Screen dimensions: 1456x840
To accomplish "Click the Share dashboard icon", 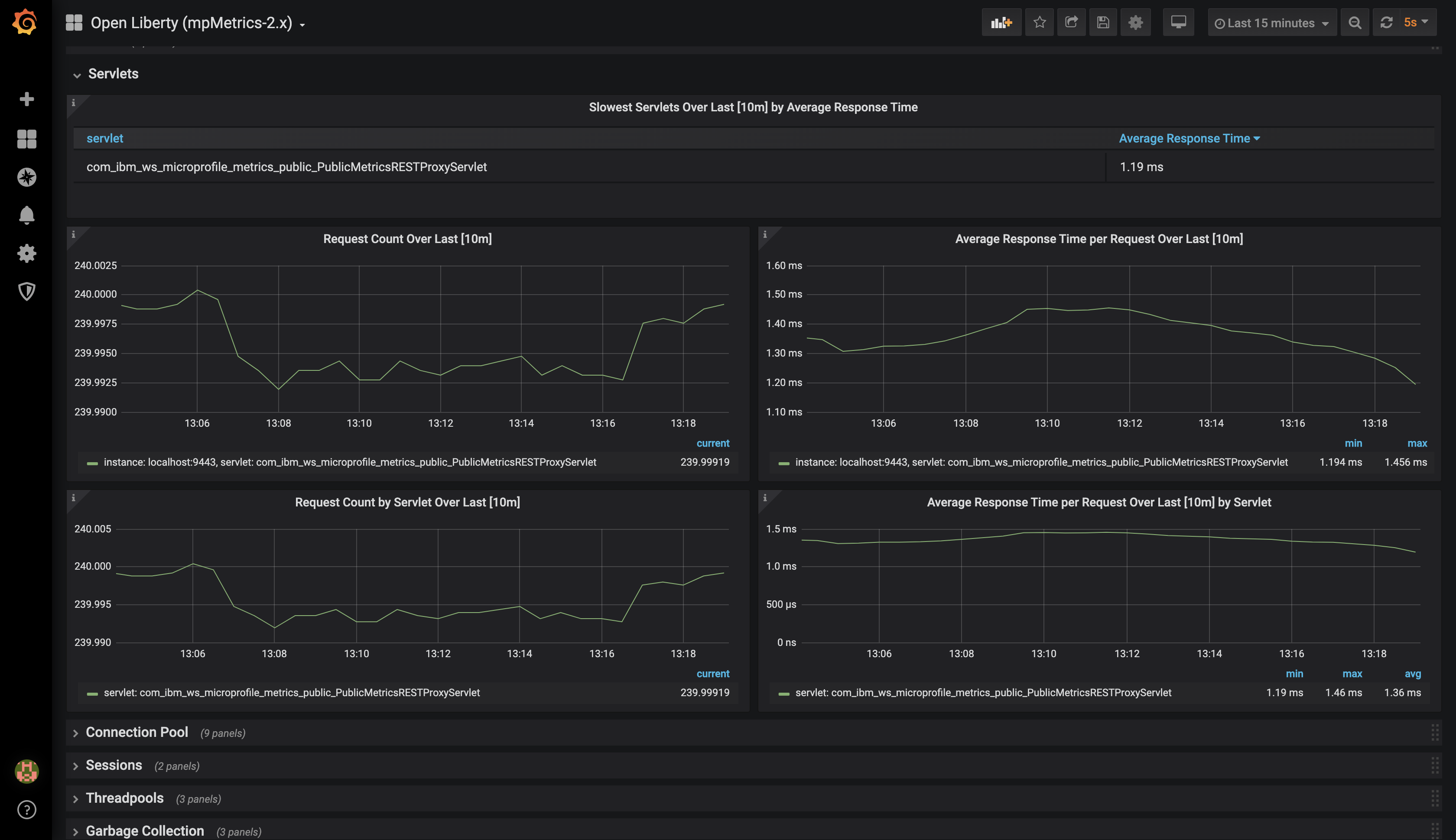I will pos(1071,23).
